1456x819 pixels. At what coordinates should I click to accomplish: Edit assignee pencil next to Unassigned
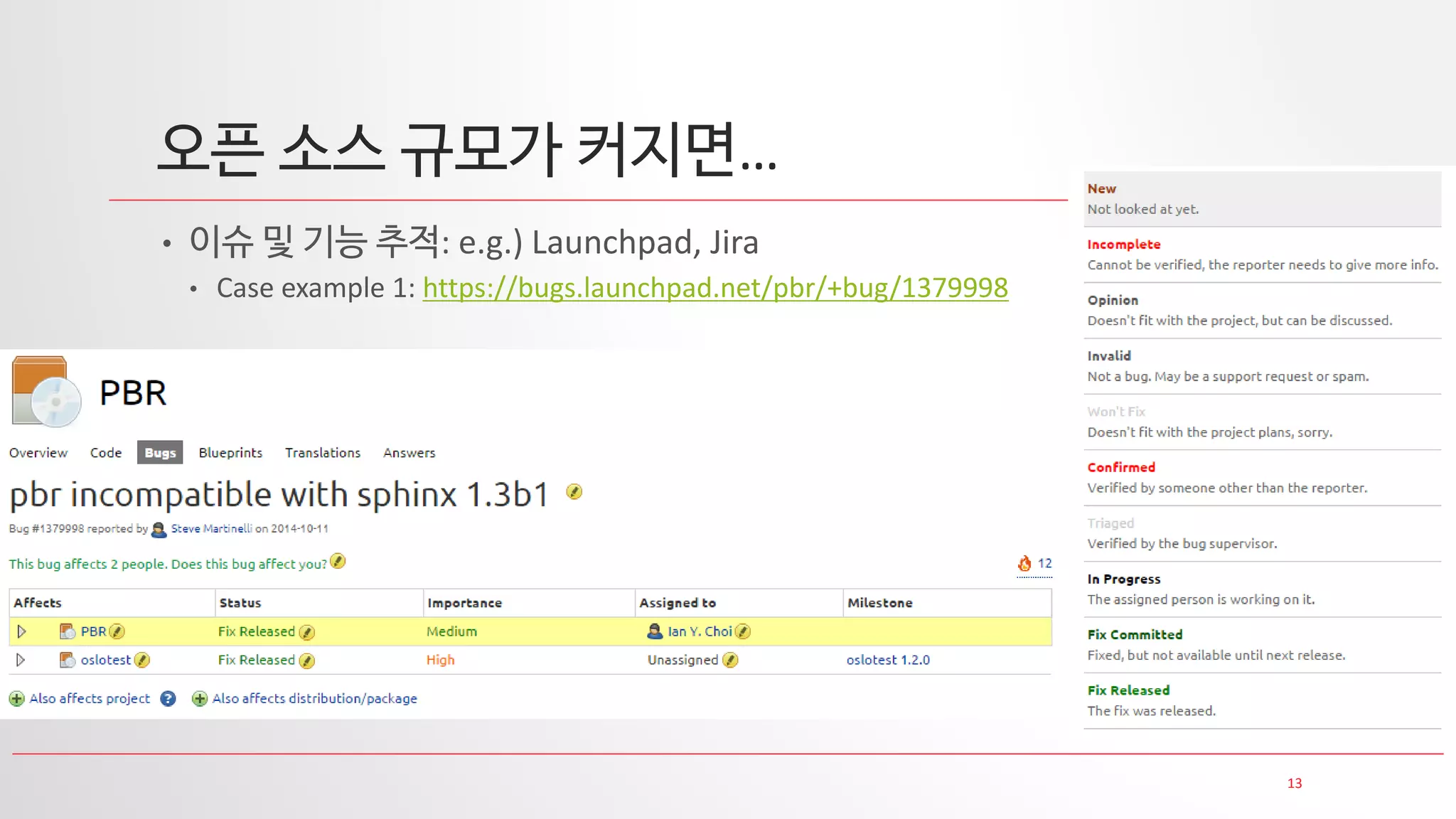[x=730, y=660]
